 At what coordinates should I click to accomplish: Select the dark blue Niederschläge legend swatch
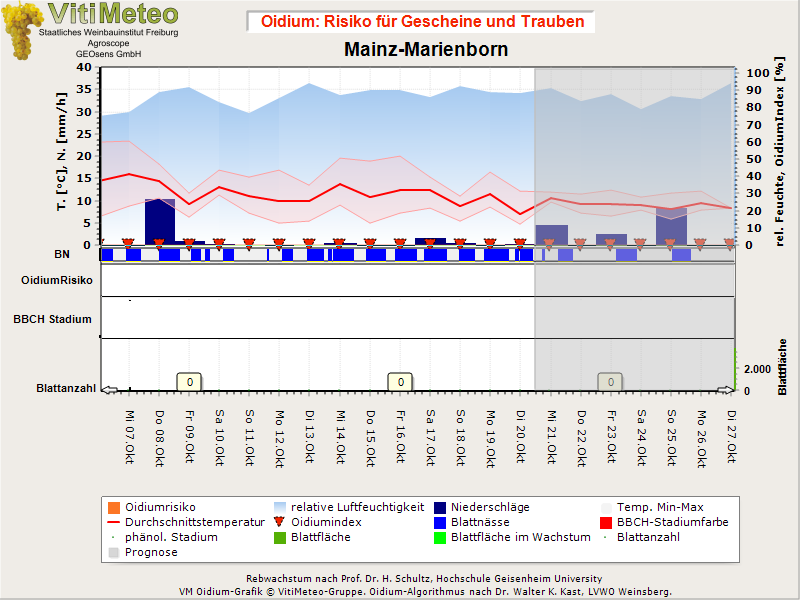click(x=440, y=507)
